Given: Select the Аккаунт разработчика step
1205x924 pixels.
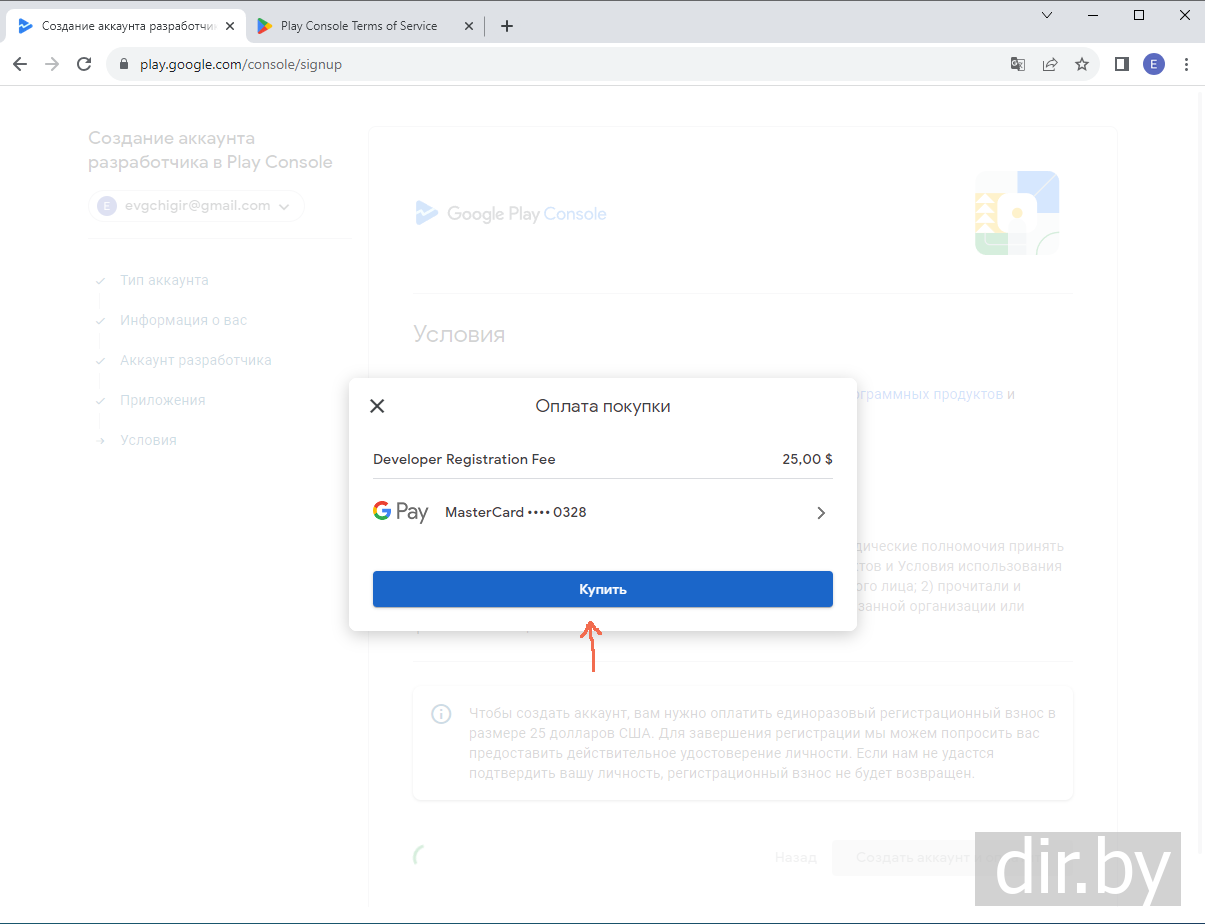Looking at the screenshot, I should pyautogui.click(x=195, y=360).
